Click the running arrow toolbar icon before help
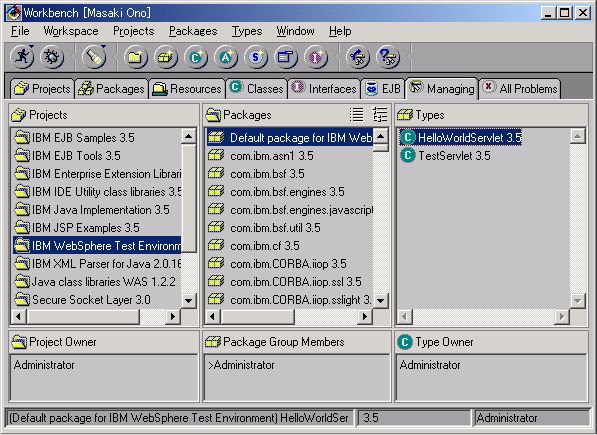Screen dimensions: 597x435 (358, 57)
